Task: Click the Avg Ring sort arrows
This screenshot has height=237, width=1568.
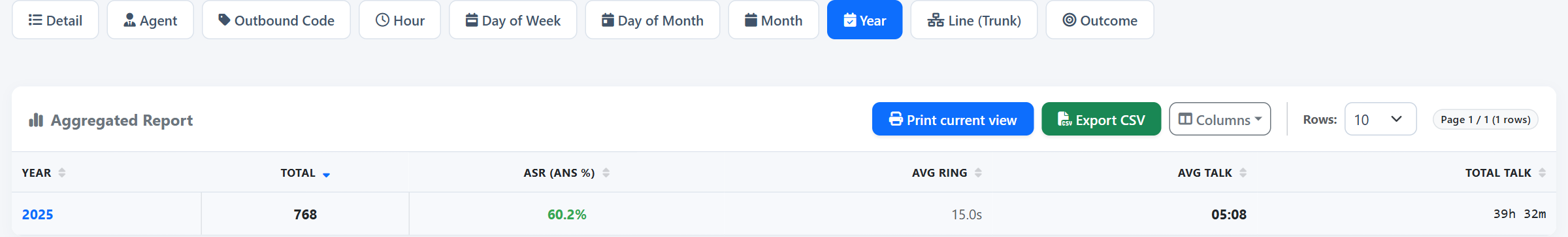Action: click(978, 173)
